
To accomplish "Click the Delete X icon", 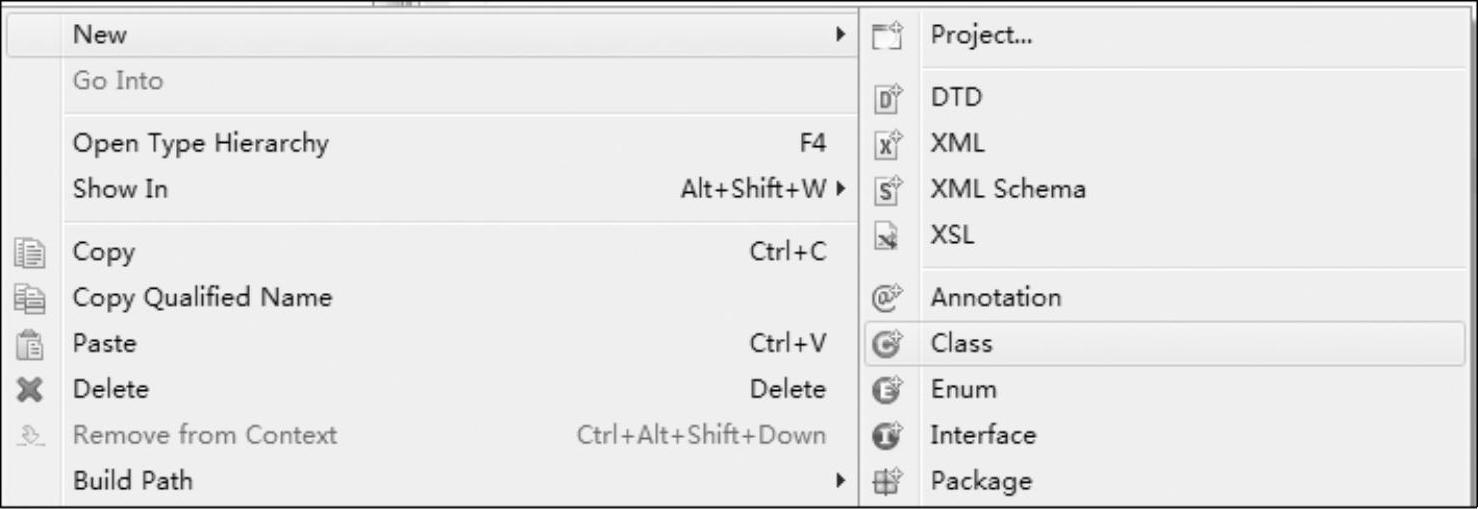I will [31, 389].
